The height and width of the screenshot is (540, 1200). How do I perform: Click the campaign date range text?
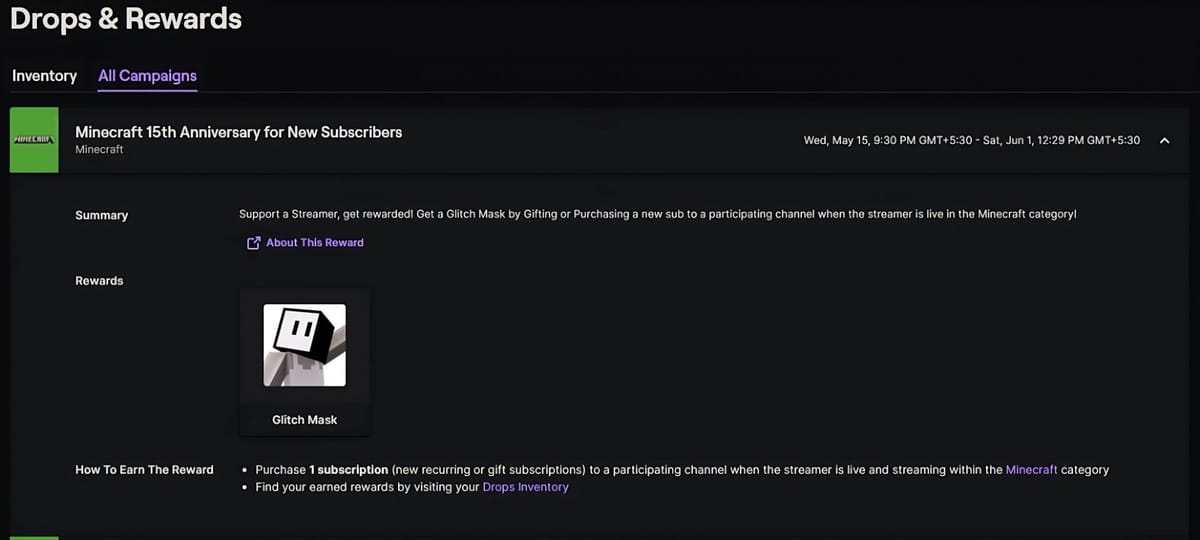click(971, 141)
